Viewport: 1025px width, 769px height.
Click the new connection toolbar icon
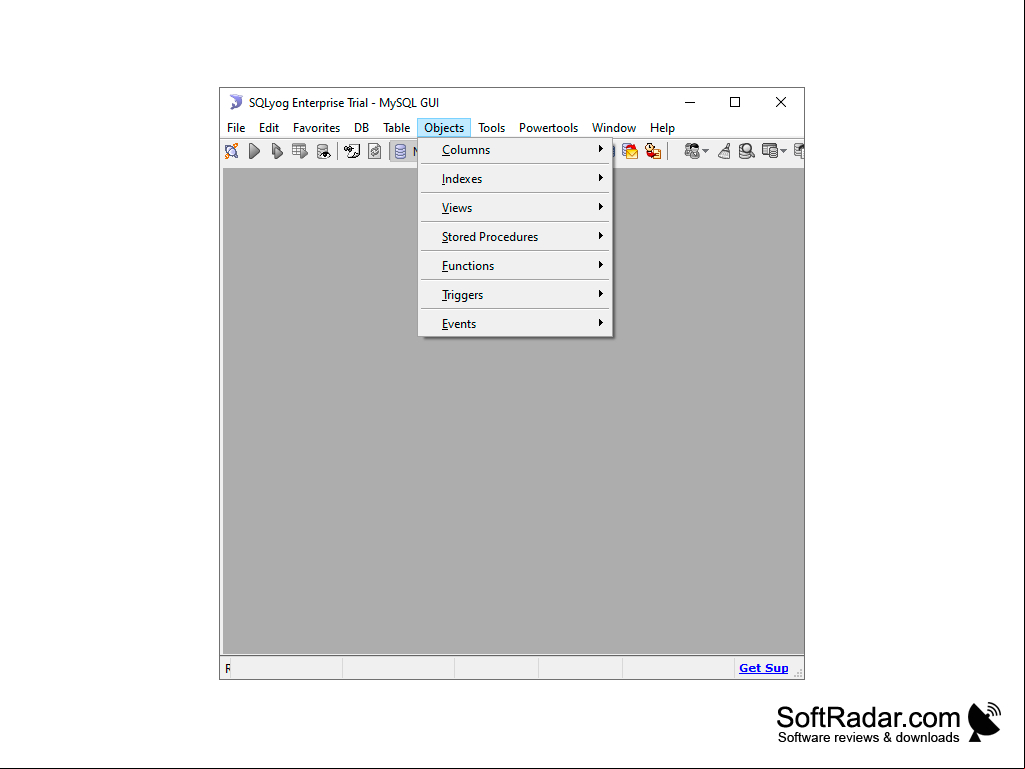(231, 151)
